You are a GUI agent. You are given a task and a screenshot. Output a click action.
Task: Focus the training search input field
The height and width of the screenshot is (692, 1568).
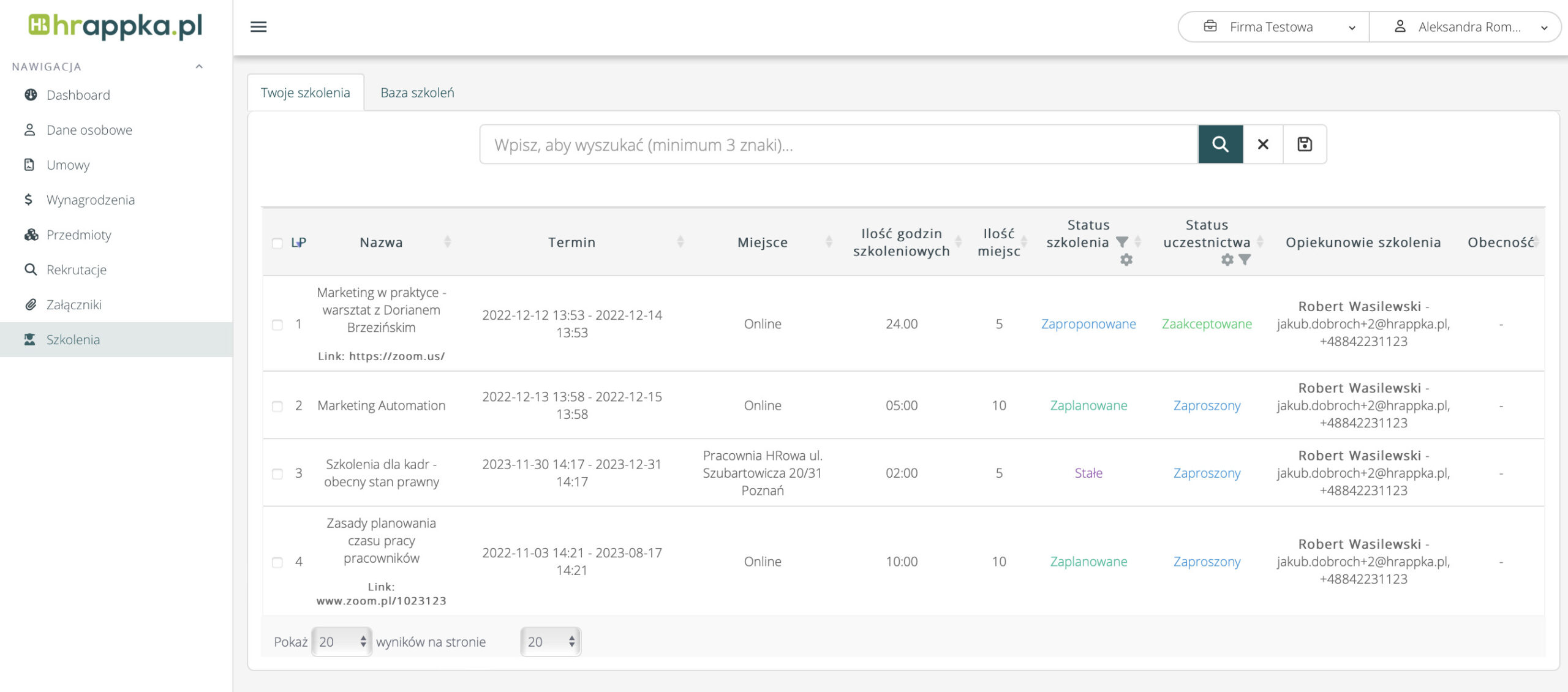pyautogui.click(x=838, y=145)
